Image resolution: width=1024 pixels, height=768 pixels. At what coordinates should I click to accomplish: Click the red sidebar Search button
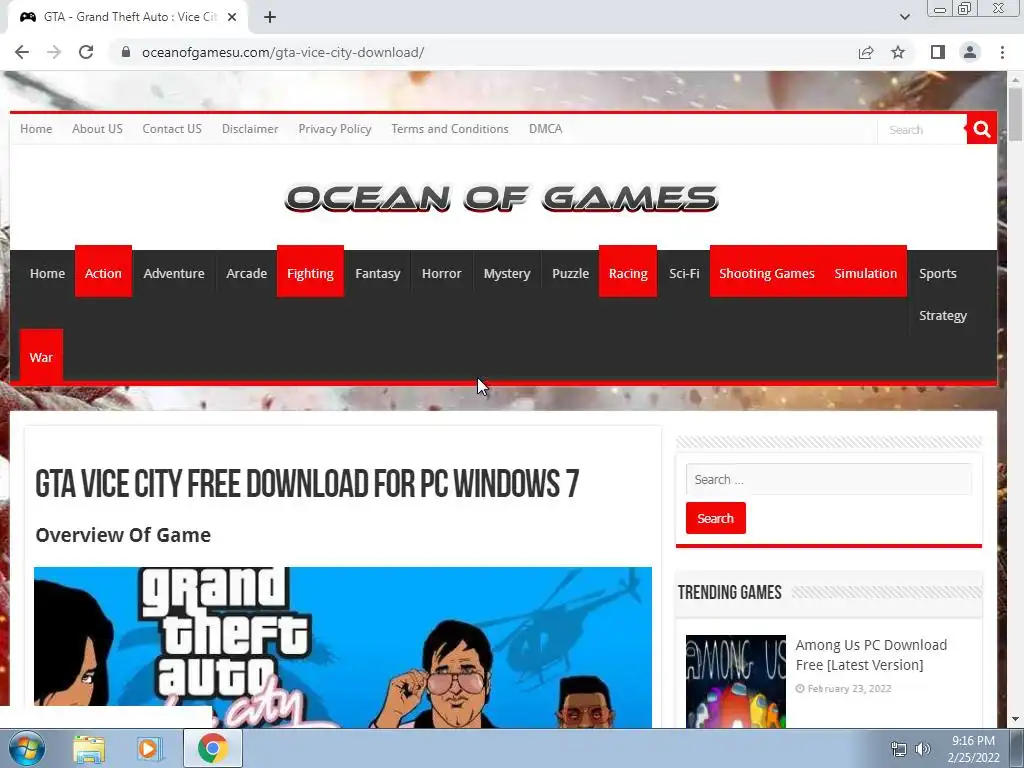[716, 518]
